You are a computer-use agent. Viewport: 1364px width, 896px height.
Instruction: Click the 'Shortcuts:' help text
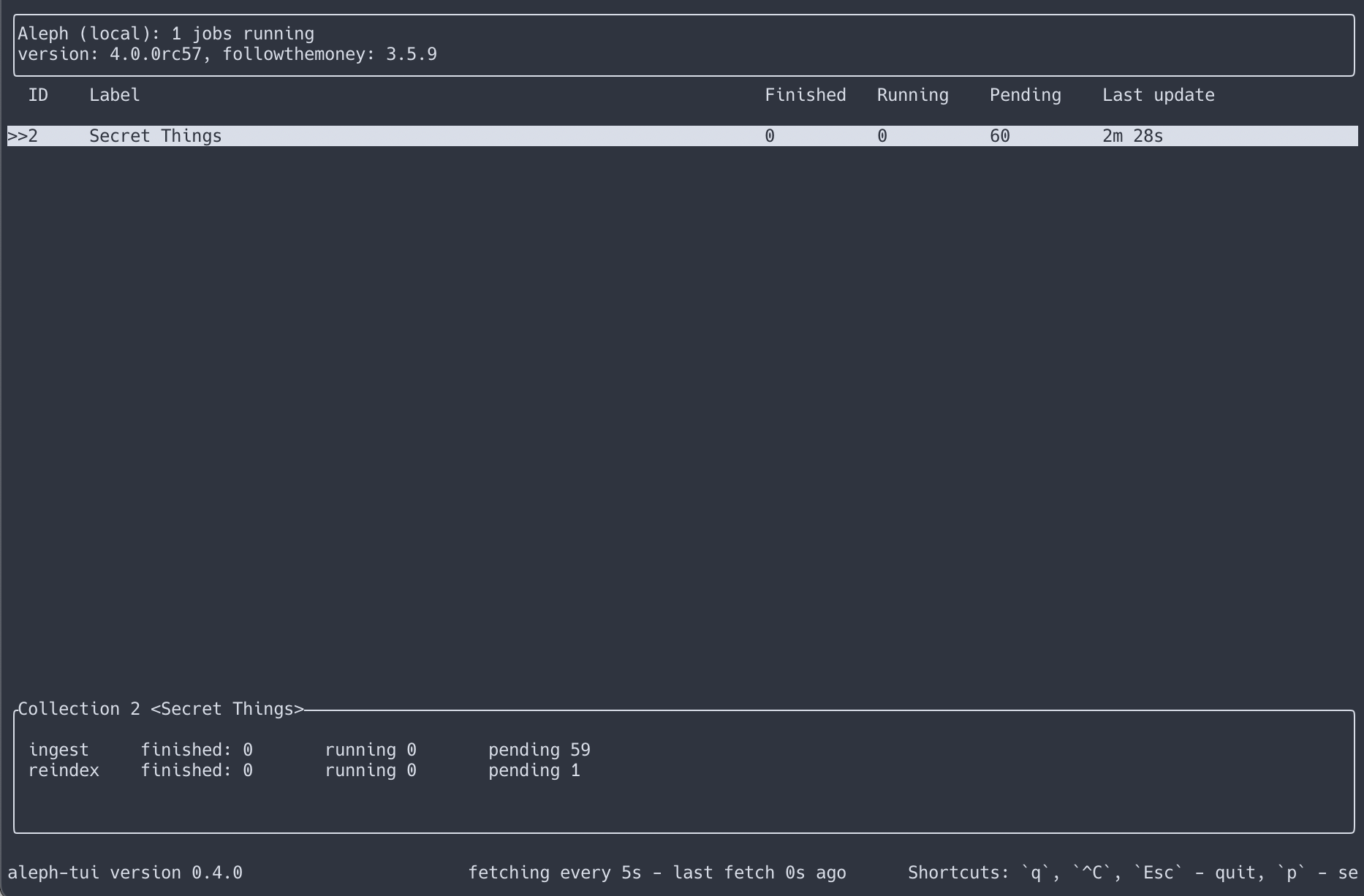(x=1133, y=873)
